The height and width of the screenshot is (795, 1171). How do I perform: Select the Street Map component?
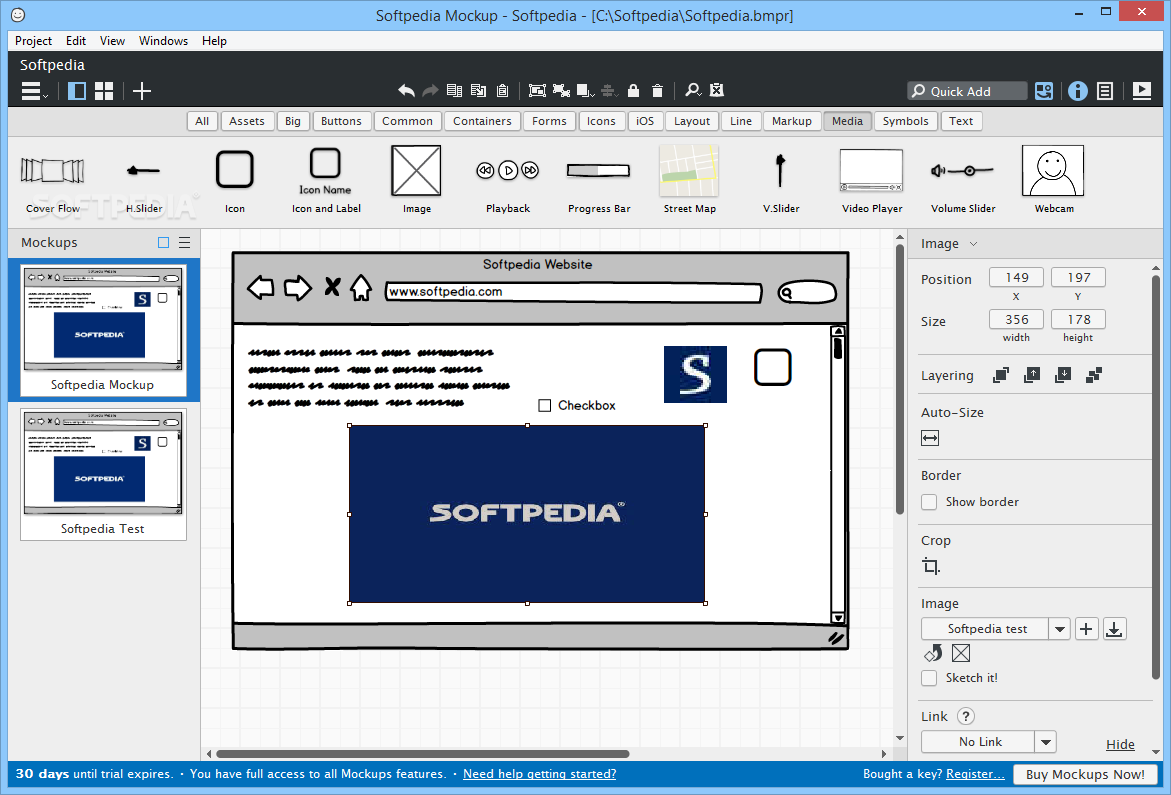(689, 181)
